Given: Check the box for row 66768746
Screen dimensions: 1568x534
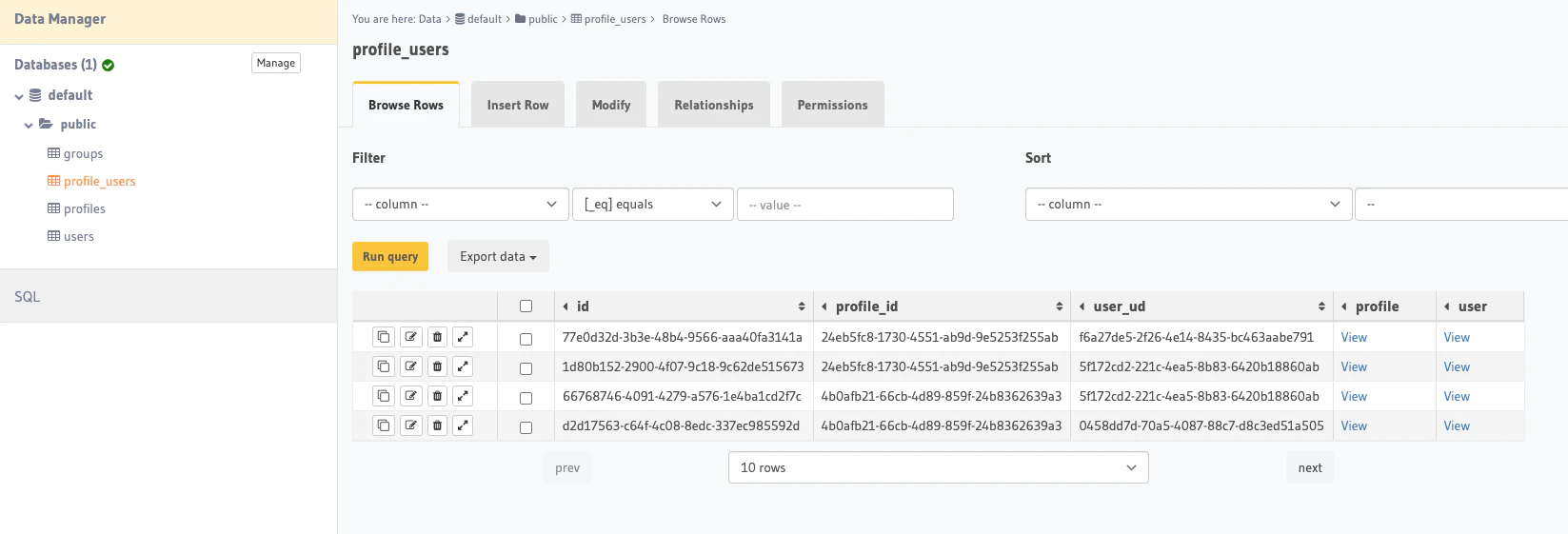Looking at the screenshot, I should [x=526, y=398].
